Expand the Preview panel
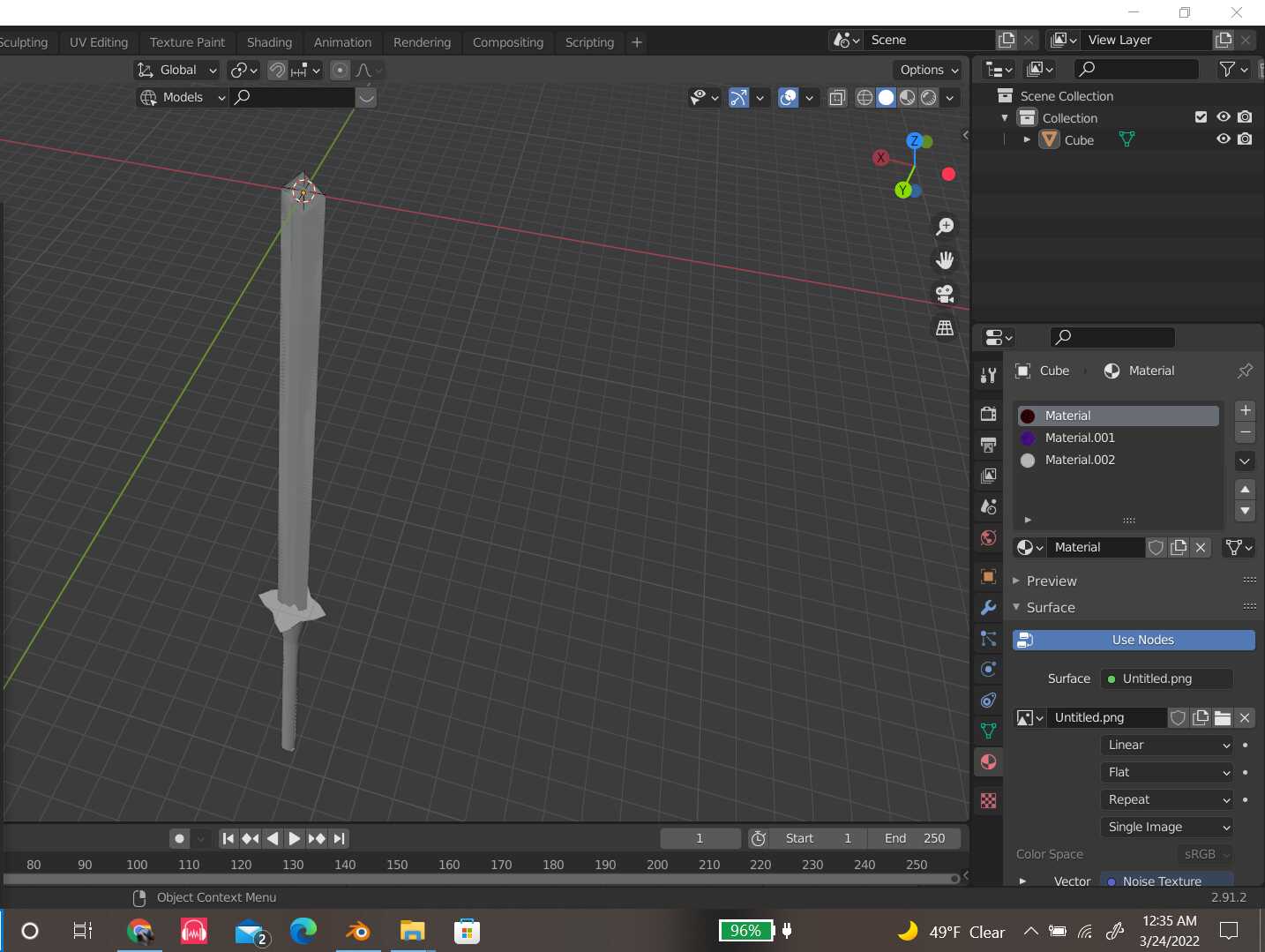 point(1051,581)
